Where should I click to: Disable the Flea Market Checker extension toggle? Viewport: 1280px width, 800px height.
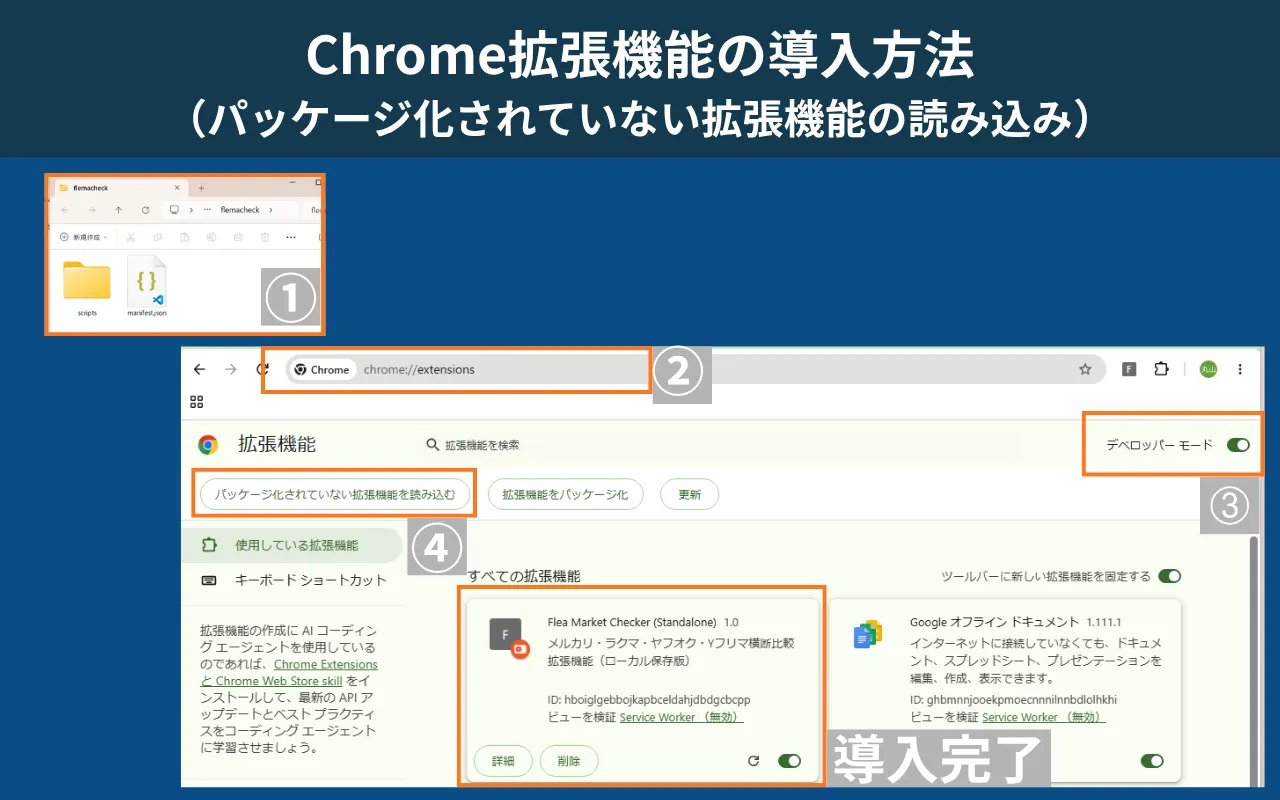[x=790, y=761]
